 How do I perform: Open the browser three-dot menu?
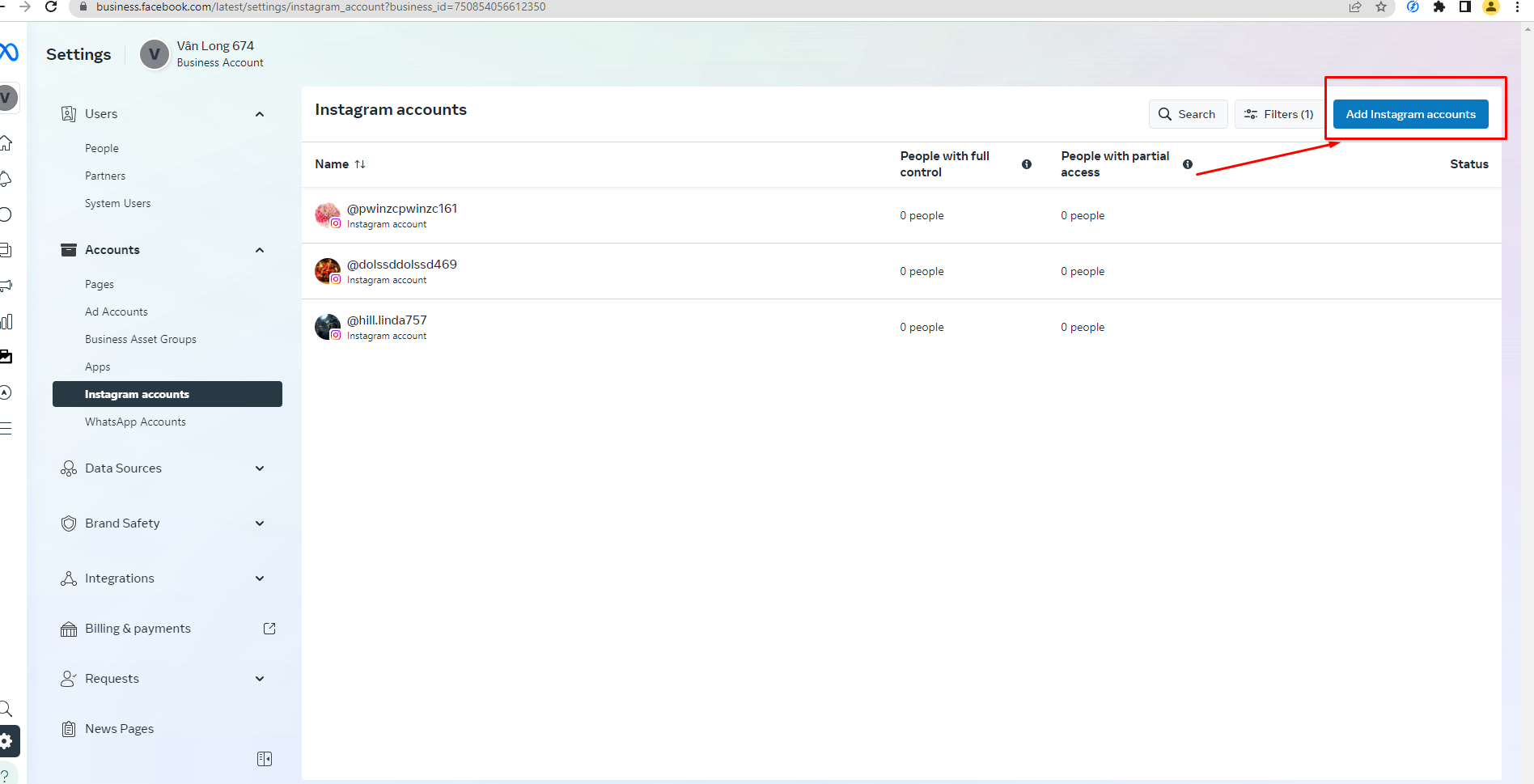(1517, 6)
